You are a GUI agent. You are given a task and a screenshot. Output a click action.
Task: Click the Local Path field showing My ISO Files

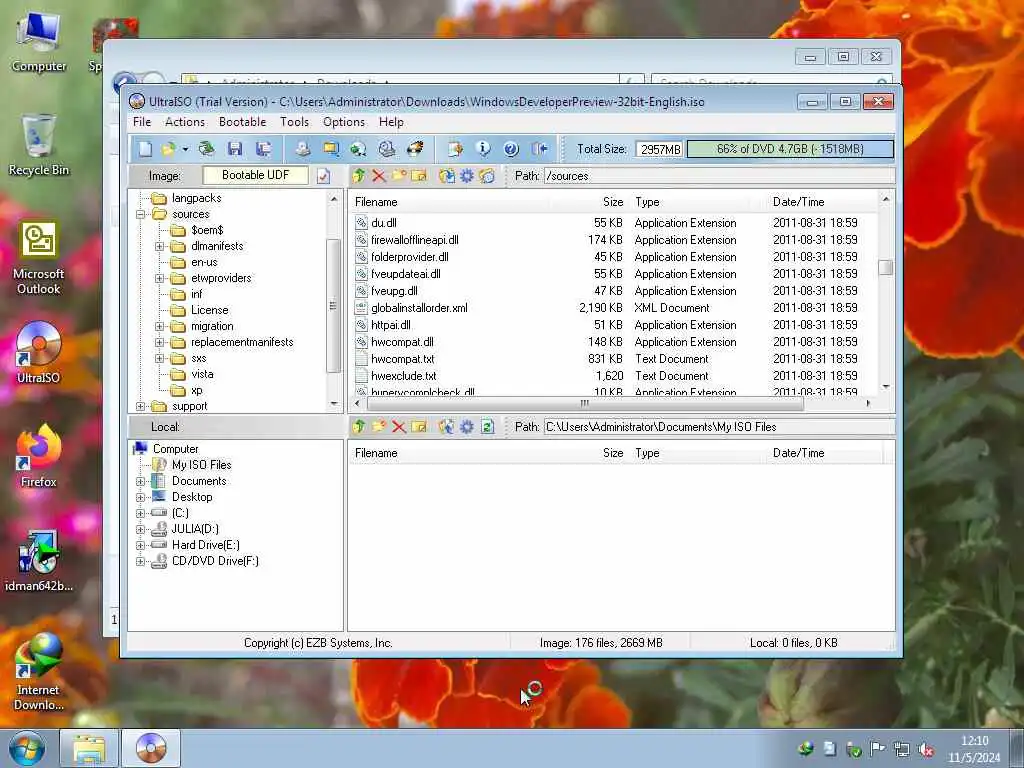click(x=718, y=426)
